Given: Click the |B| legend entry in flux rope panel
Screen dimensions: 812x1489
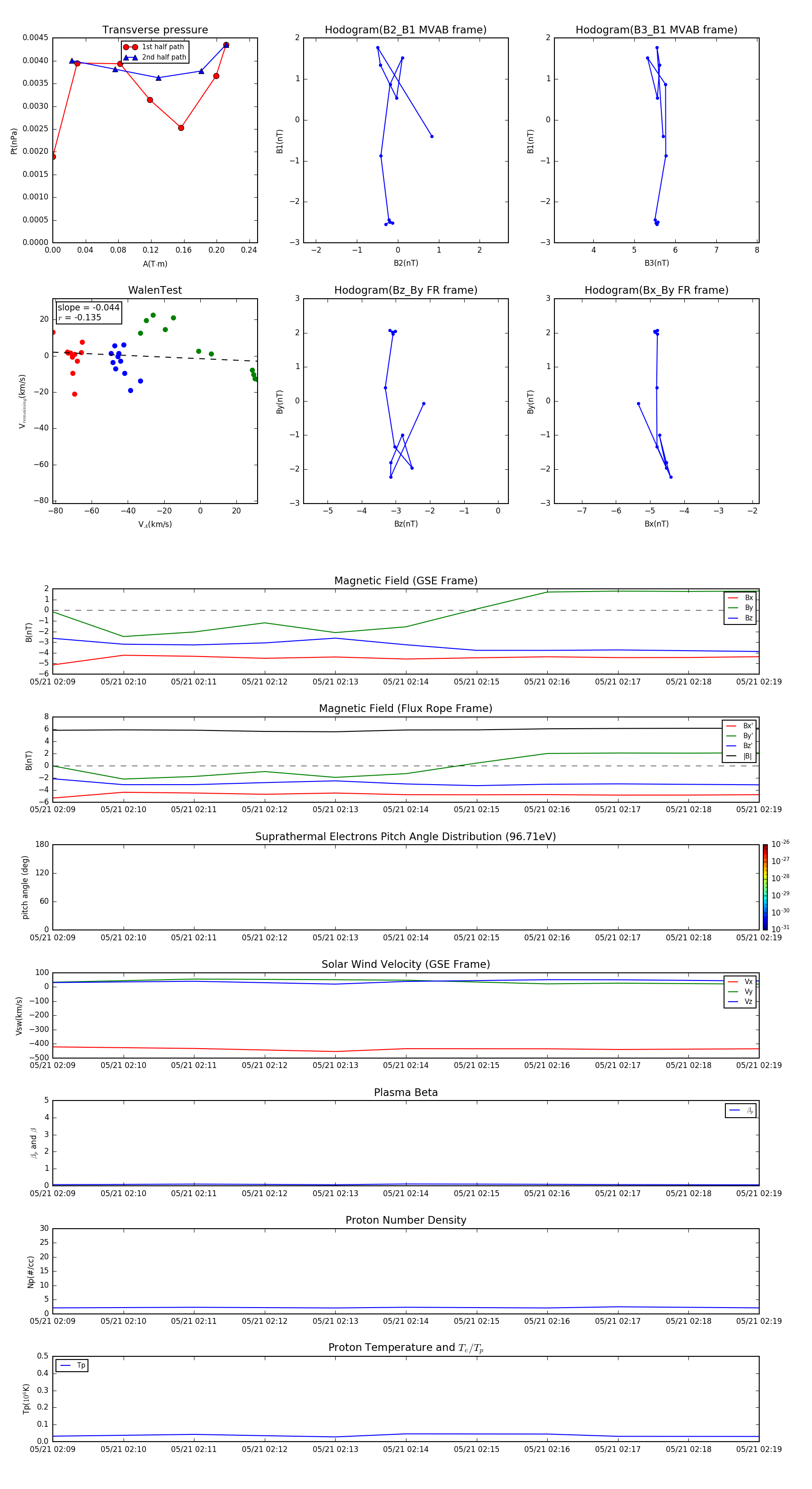Looking at the screenshot, I should (x=739, y=756).
